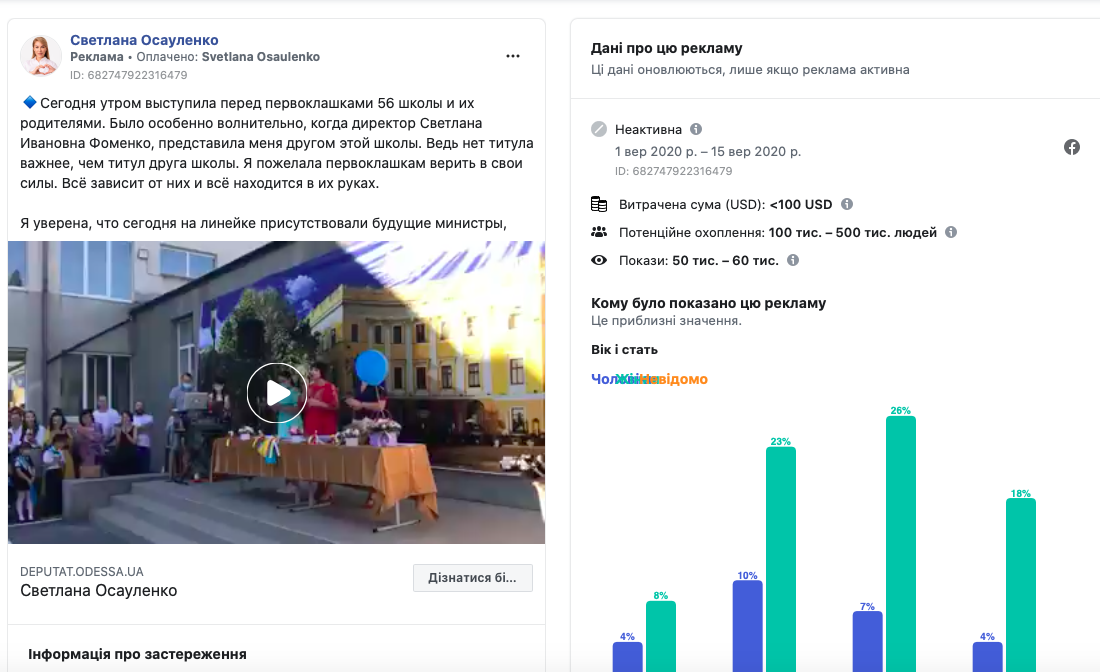Play the school ceremony video
The image size is (1100, 672).
pos(276,392)
